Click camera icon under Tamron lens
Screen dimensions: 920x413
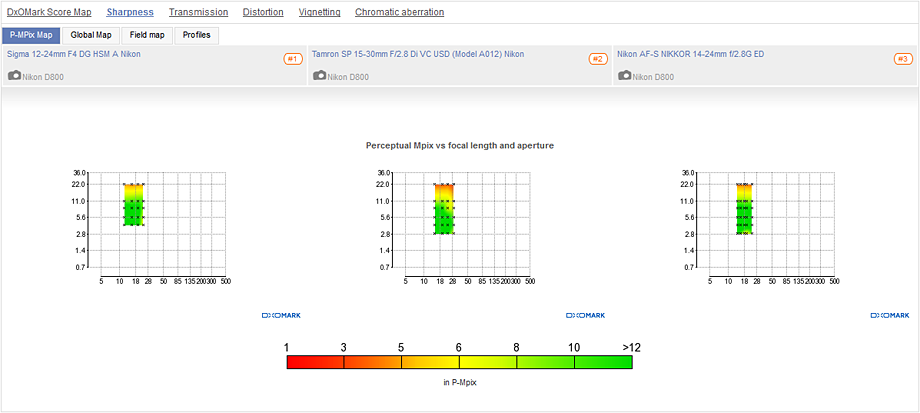320,75
